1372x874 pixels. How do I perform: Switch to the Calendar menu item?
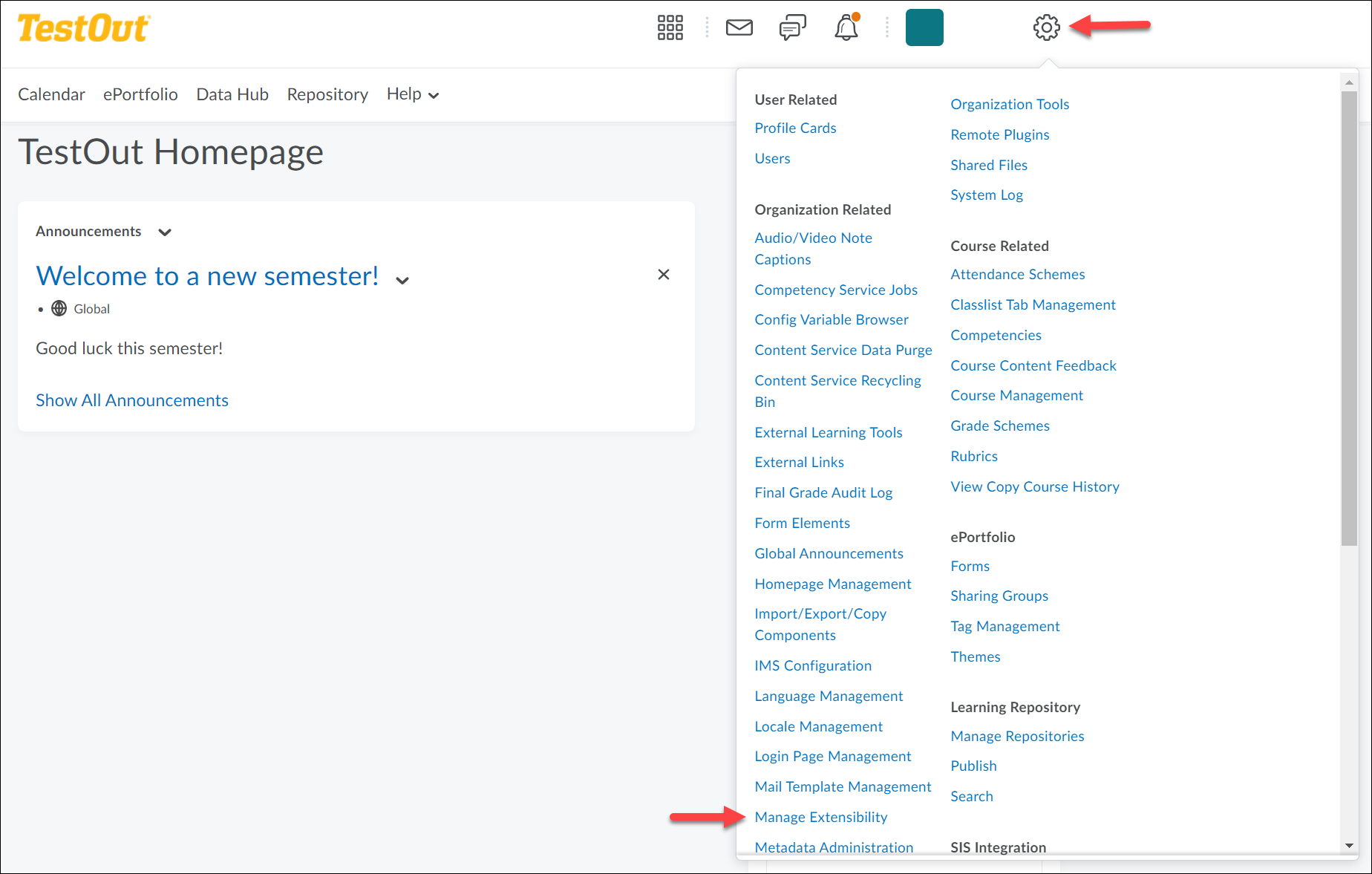[51, 94]
